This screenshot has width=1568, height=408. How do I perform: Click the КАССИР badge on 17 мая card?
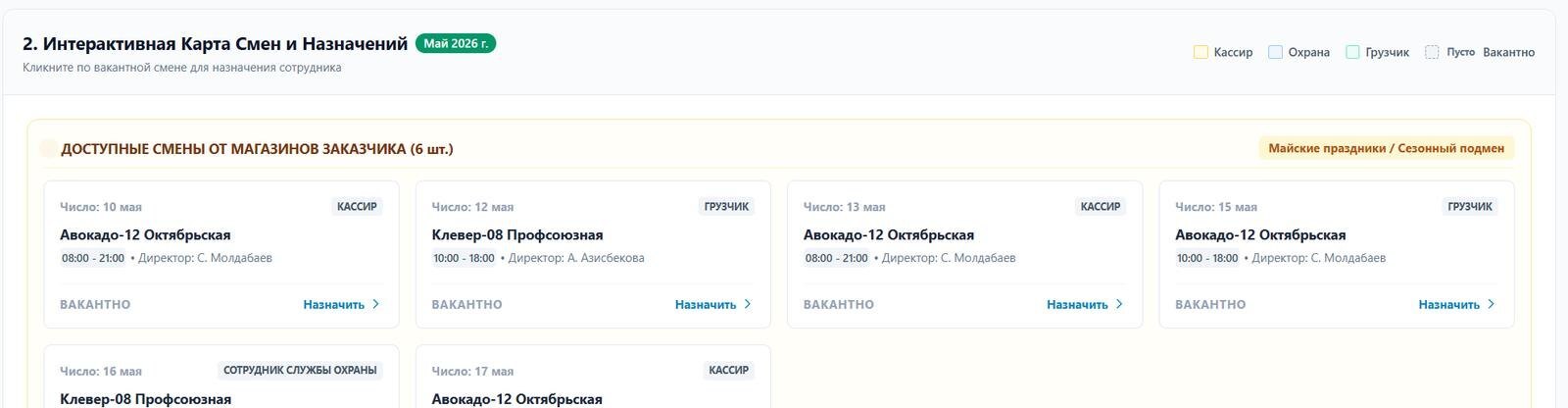pyautogui.click(x=728, y=371)
